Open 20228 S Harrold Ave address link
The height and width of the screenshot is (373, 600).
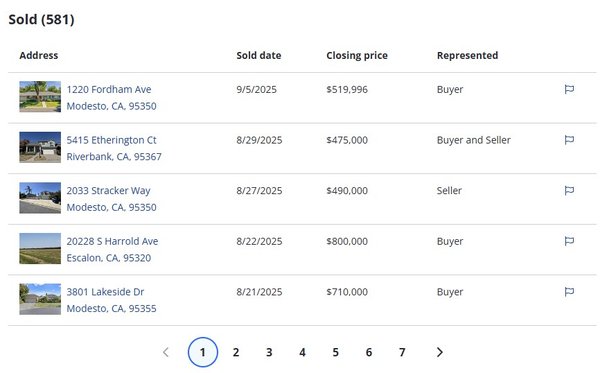coord(112,241)
